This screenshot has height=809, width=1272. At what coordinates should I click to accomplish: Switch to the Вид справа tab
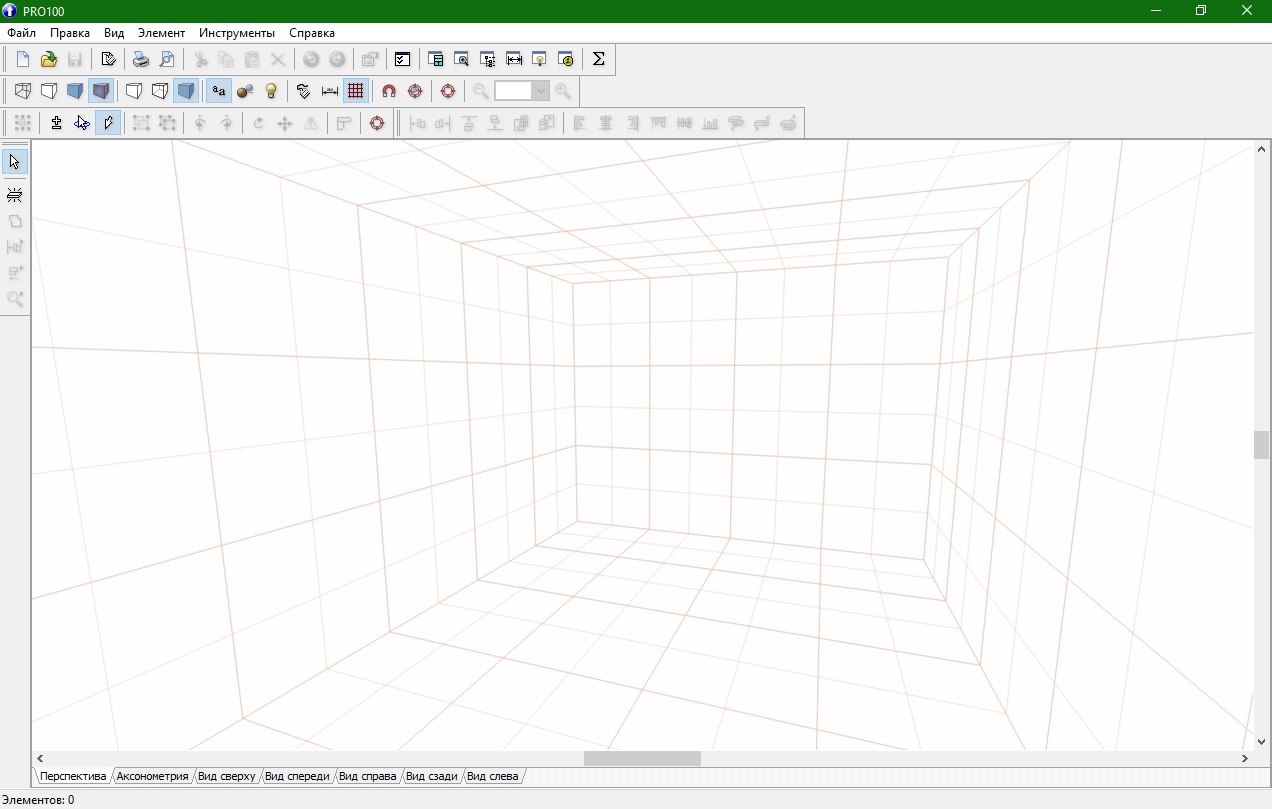(x=368, y=776)
